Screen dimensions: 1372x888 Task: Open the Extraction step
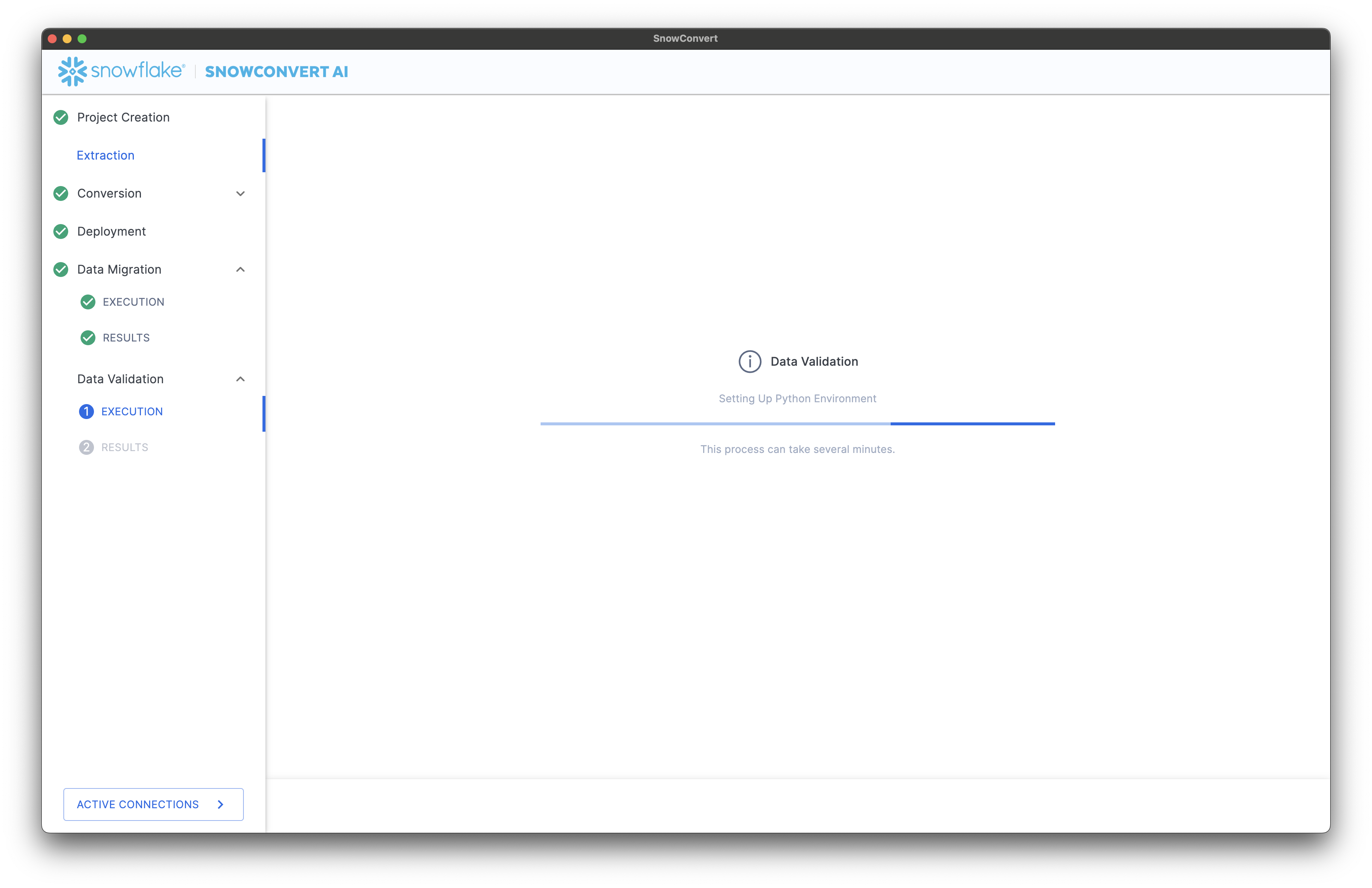(106, 155)
